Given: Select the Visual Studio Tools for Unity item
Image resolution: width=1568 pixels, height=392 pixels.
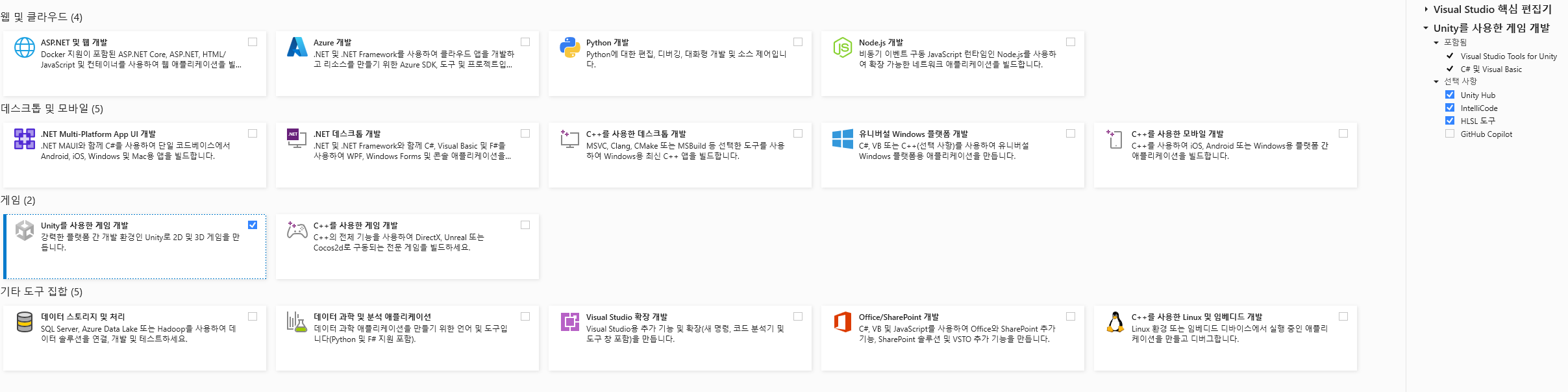Looking at the screenshot, I should (1509, 56).
